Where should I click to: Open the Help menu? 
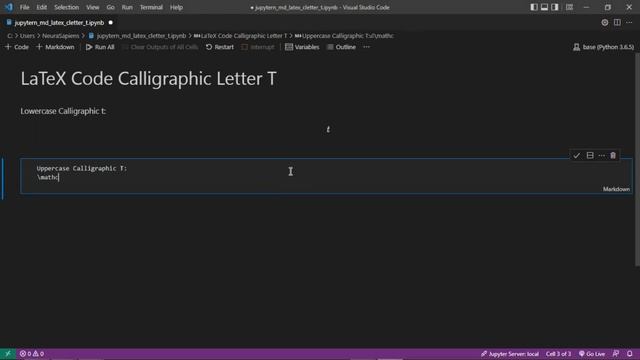176,7
